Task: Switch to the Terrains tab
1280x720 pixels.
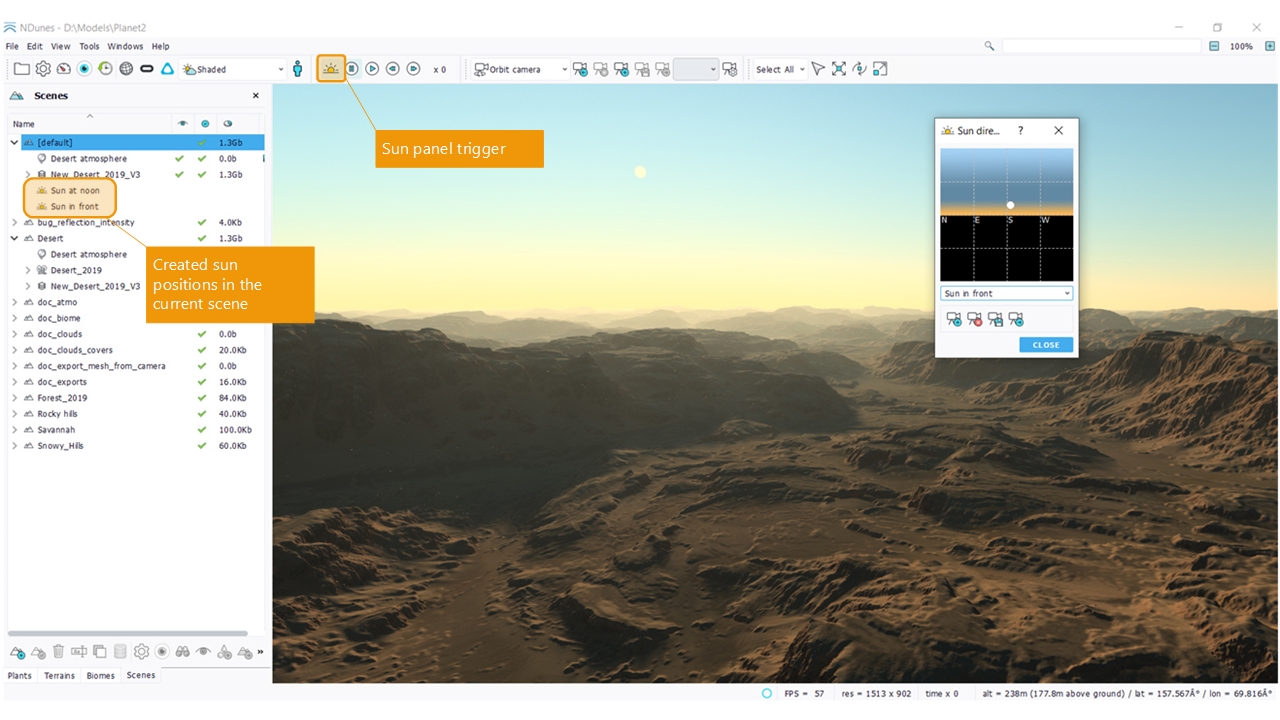Action: point(59,676)
